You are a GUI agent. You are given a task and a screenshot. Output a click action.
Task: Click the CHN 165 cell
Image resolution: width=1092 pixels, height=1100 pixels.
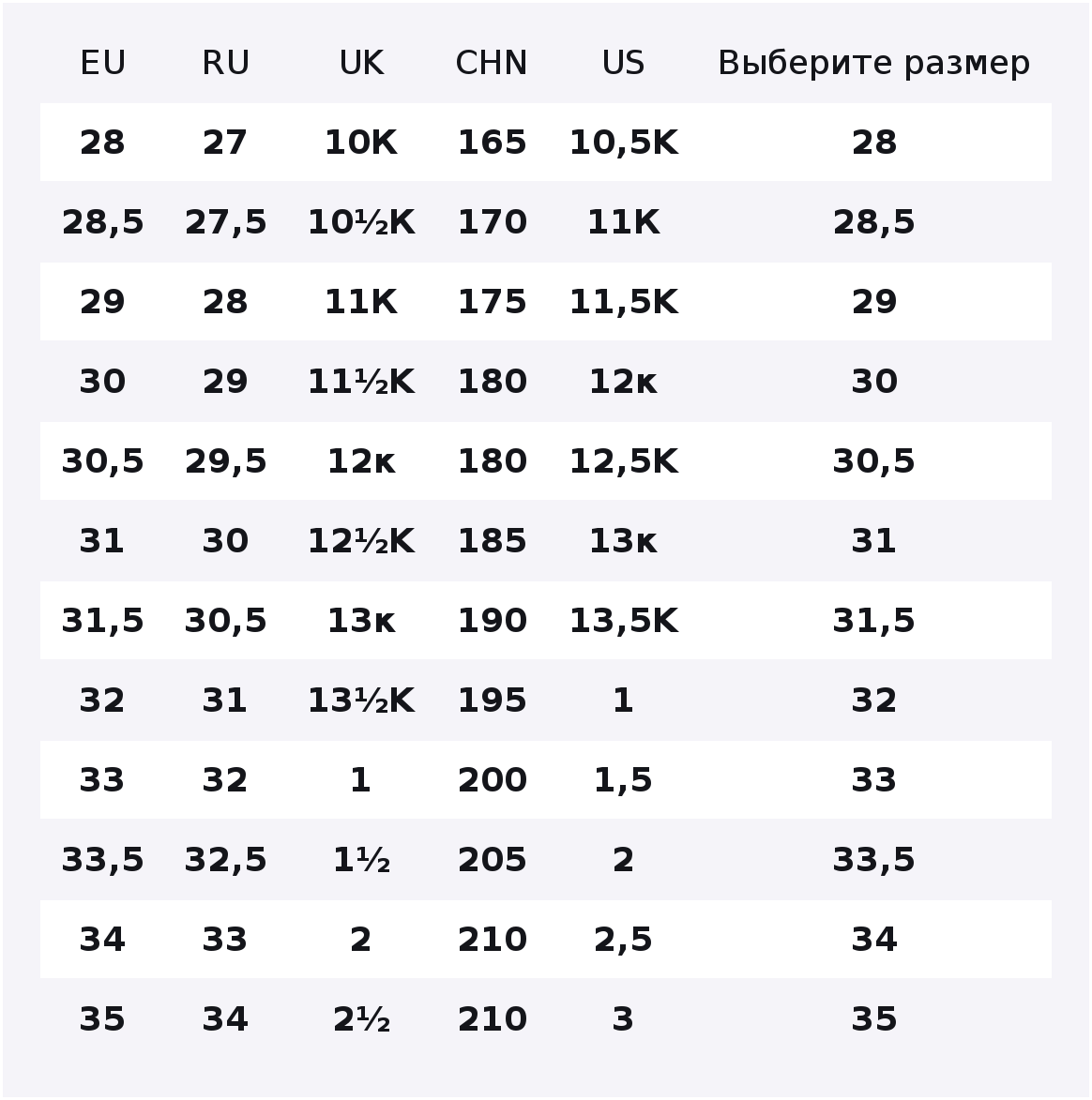pyautogui.click(x=492, y=143)
